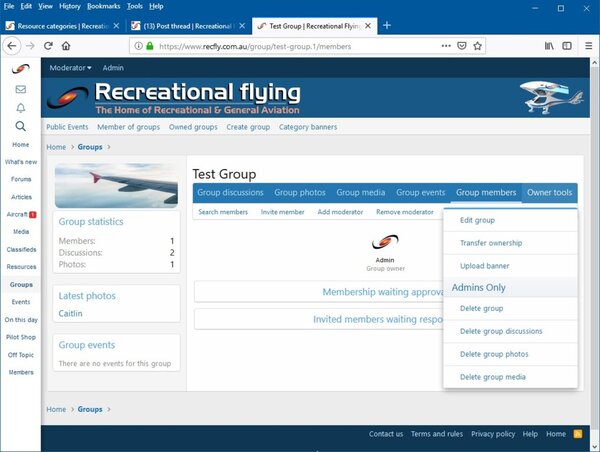Open the Caitlin latest photos link
600x452 pixels.
click(71, 313)
